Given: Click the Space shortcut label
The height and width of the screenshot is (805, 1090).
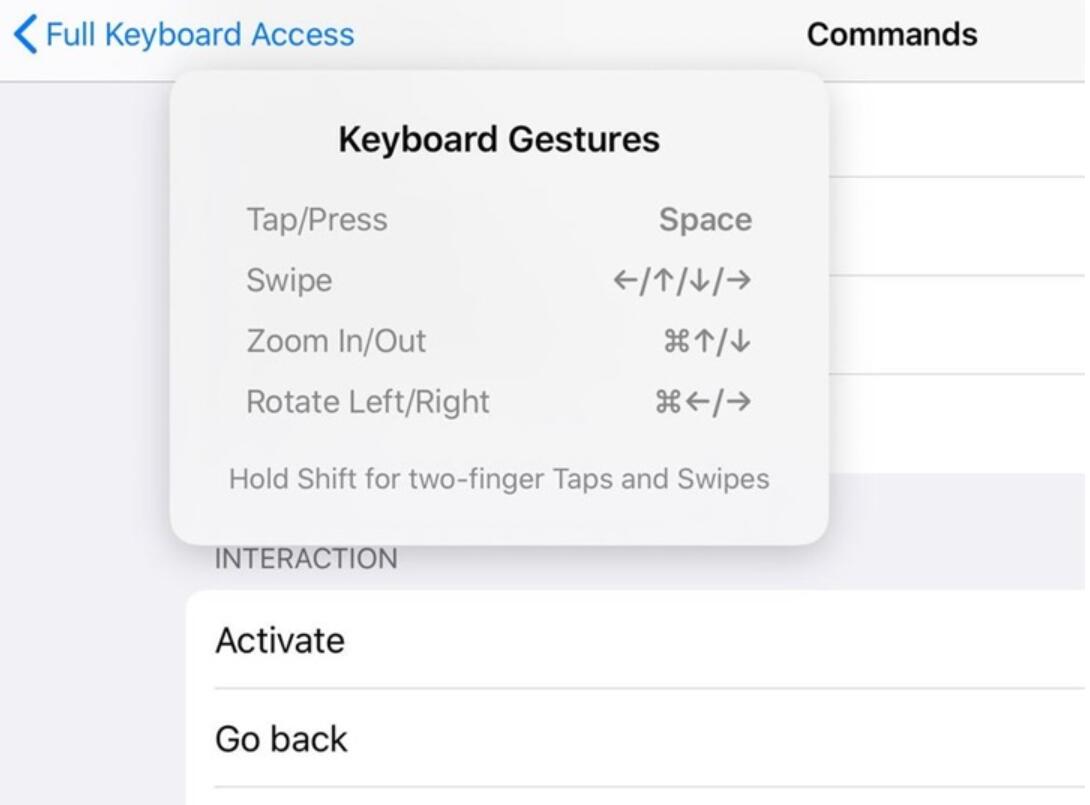Looking at the screenshot, I should [705, 219].
